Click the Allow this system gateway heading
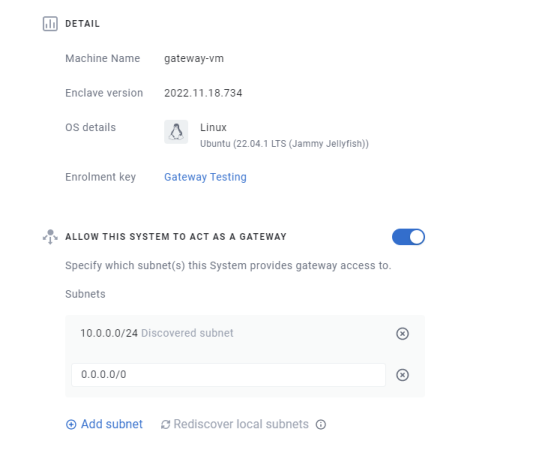The image size is (534, 452). [176, 237]
